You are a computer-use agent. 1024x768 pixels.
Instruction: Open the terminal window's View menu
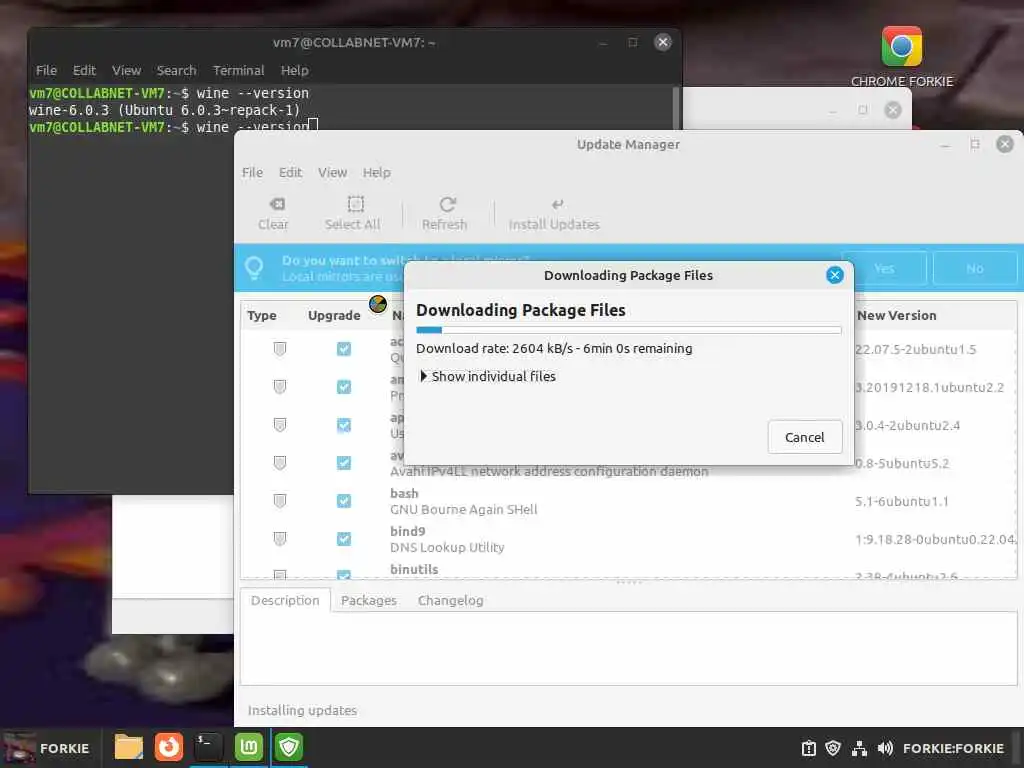[126, 71]
